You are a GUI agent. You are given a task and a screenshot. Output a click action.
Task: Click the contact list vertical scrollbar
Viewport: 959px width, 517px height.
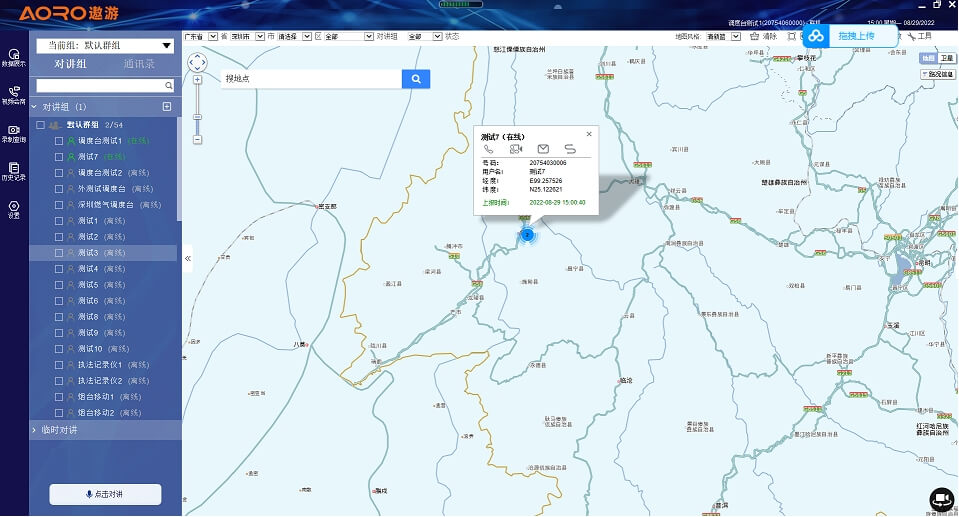(x=179, y=168)
